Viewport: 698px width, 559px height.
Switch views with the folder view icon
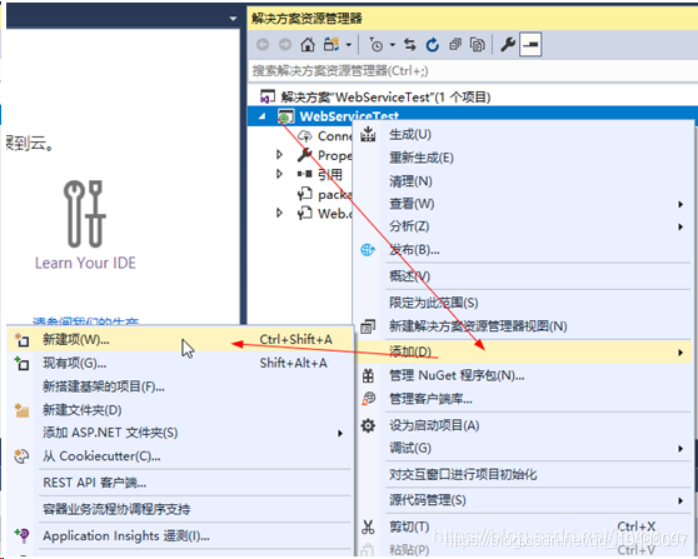pyautogui.click(x=331, y=45)
